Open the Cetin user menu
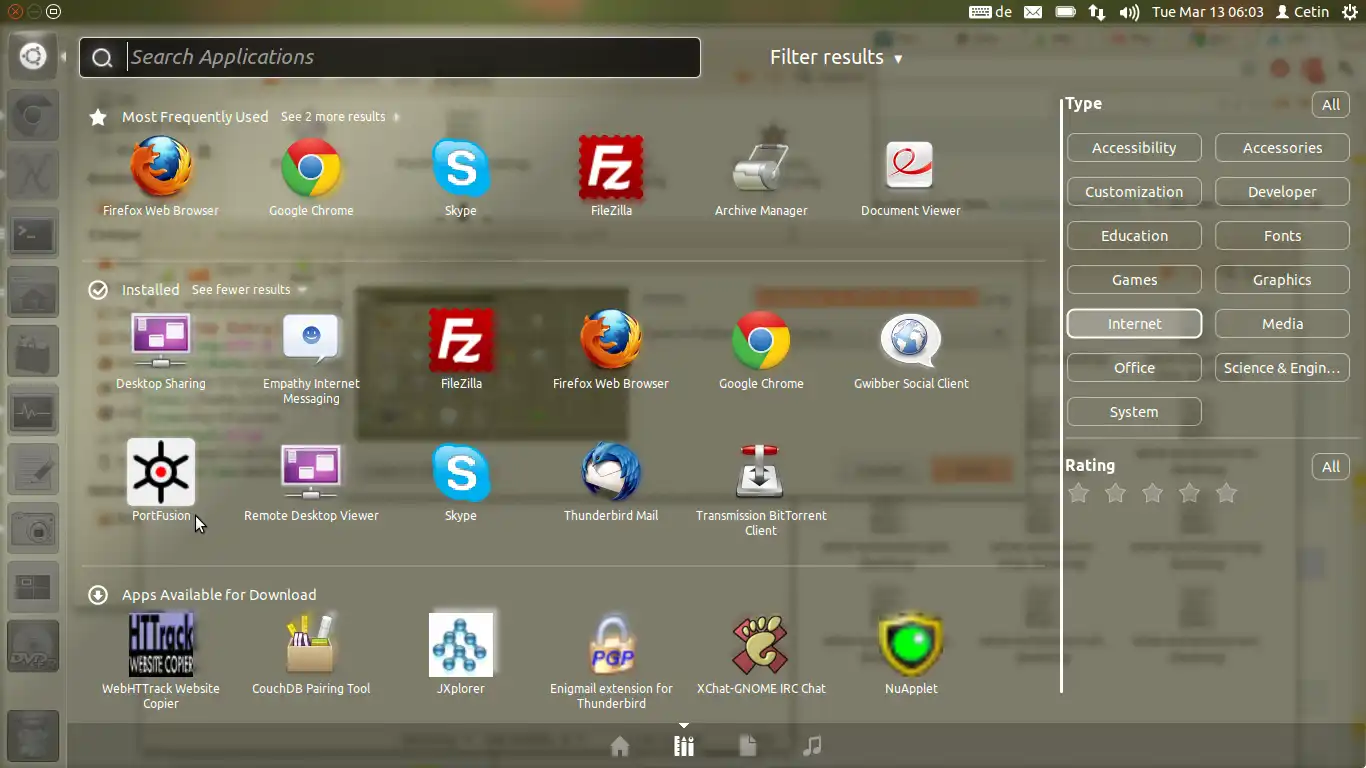Image resolution: width=1366 pixels, height=768 pixels. 1303,12
